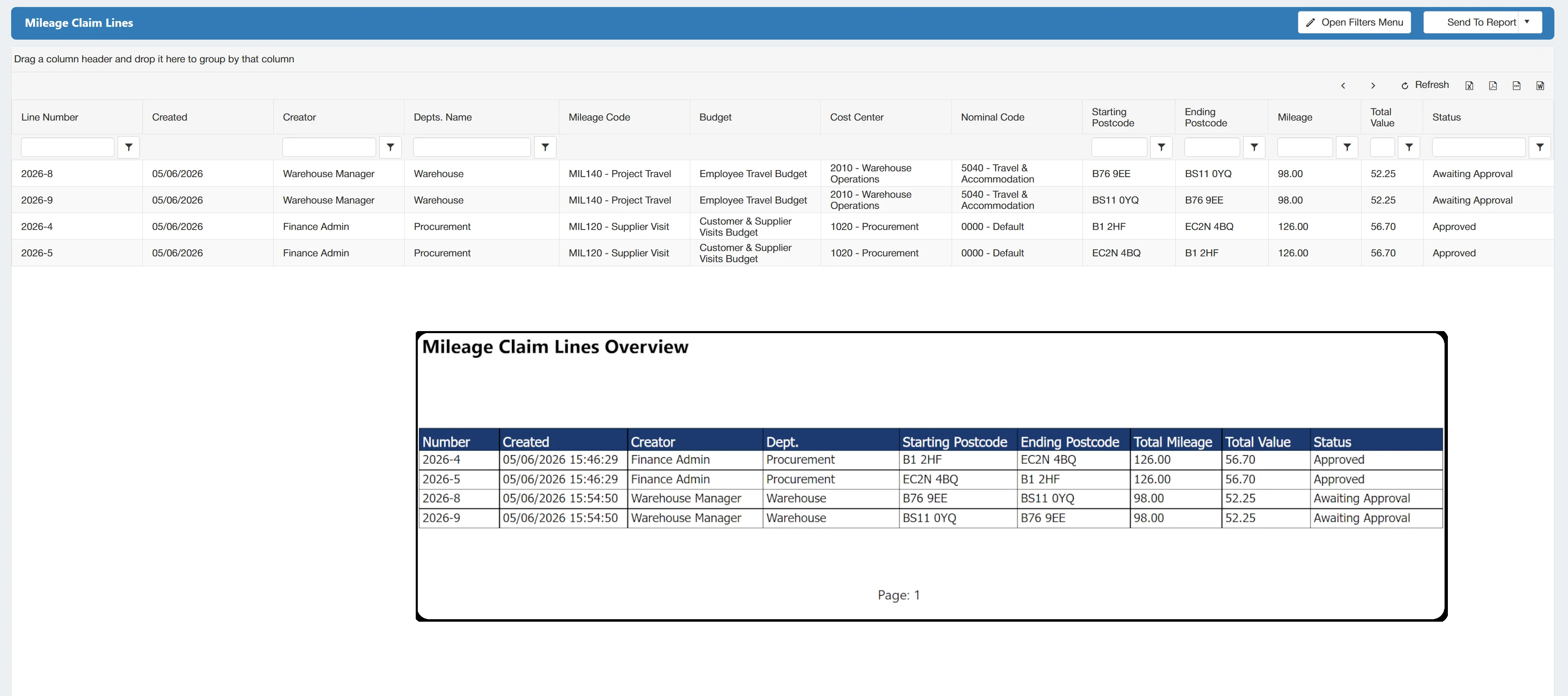Open Filters Menu button
Viewport: 1568px width, 696px height.
coord(1354,23)
